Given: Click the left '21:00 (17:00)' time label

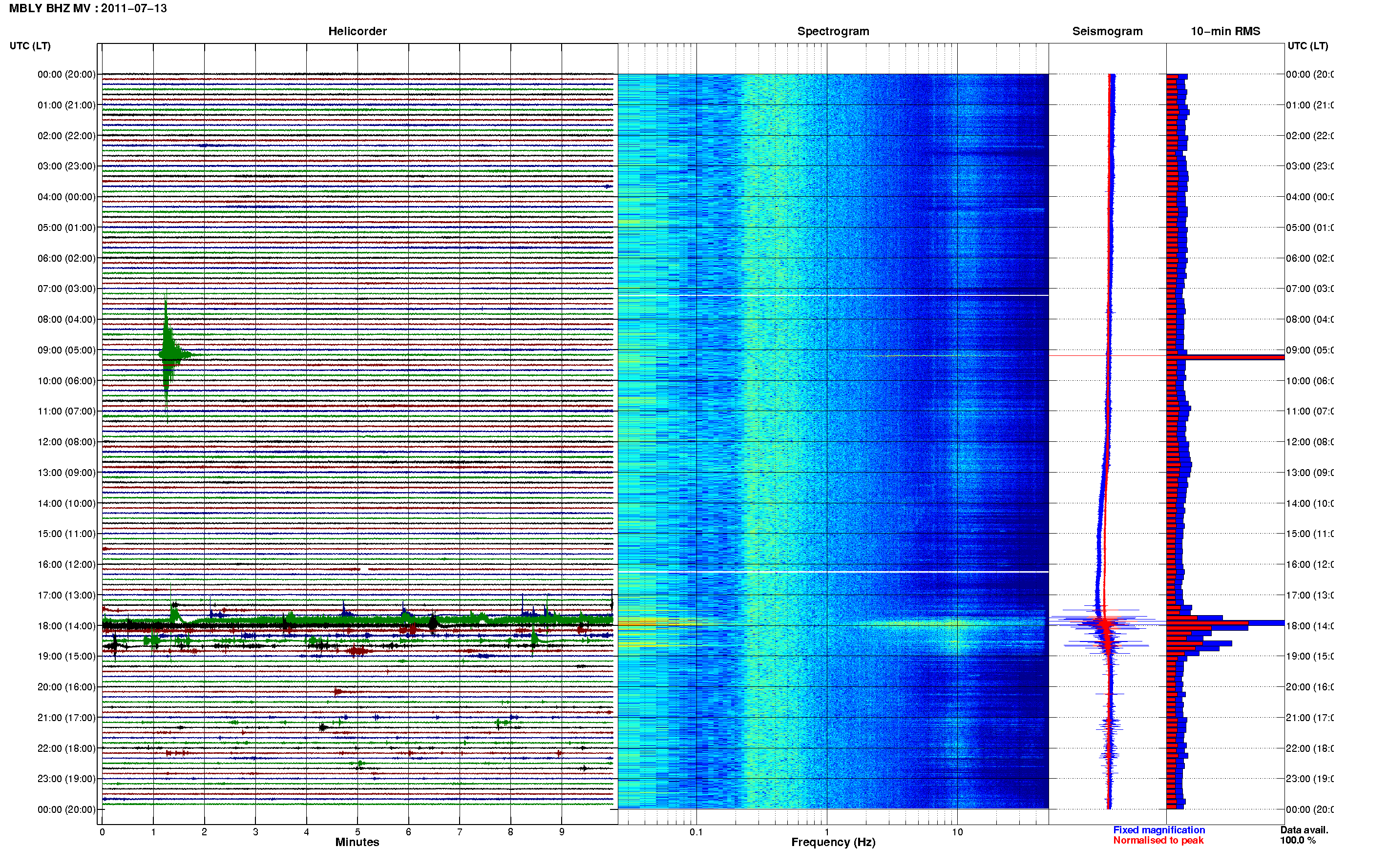Looking at the screenshot, I should pos(66,718).
